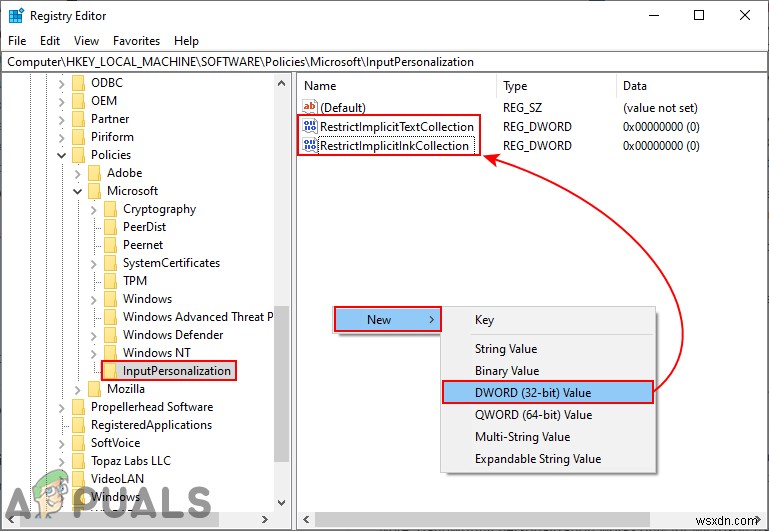Screen dimensions: 769x531
Task: Open the Help menu
Action: (x=186, y=41)
